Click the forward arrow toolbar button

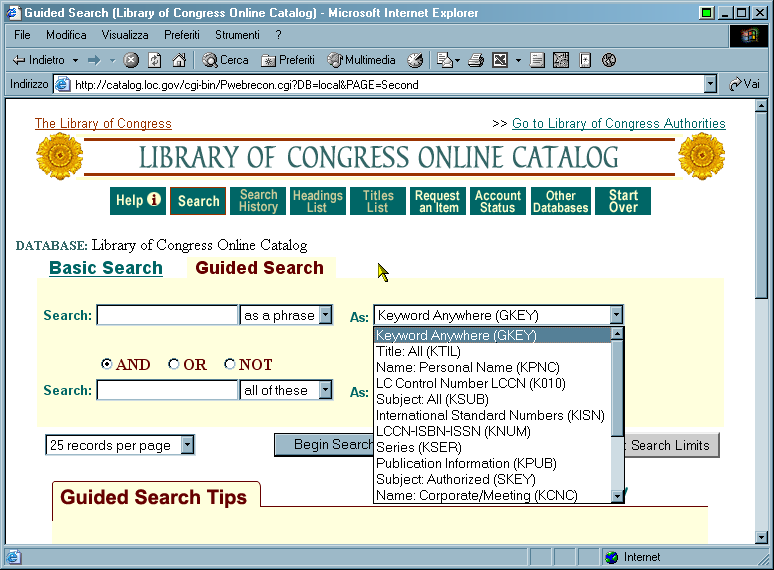tap(94, 60)
